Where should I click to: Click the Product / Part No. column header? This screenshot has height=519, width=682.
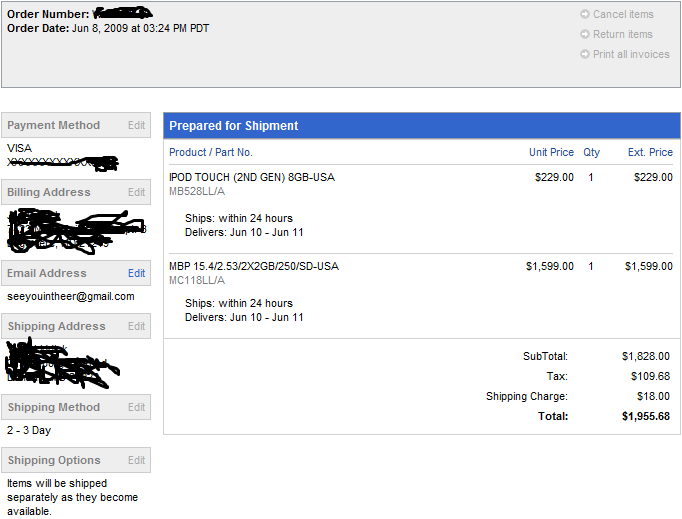tap(211, 152)
